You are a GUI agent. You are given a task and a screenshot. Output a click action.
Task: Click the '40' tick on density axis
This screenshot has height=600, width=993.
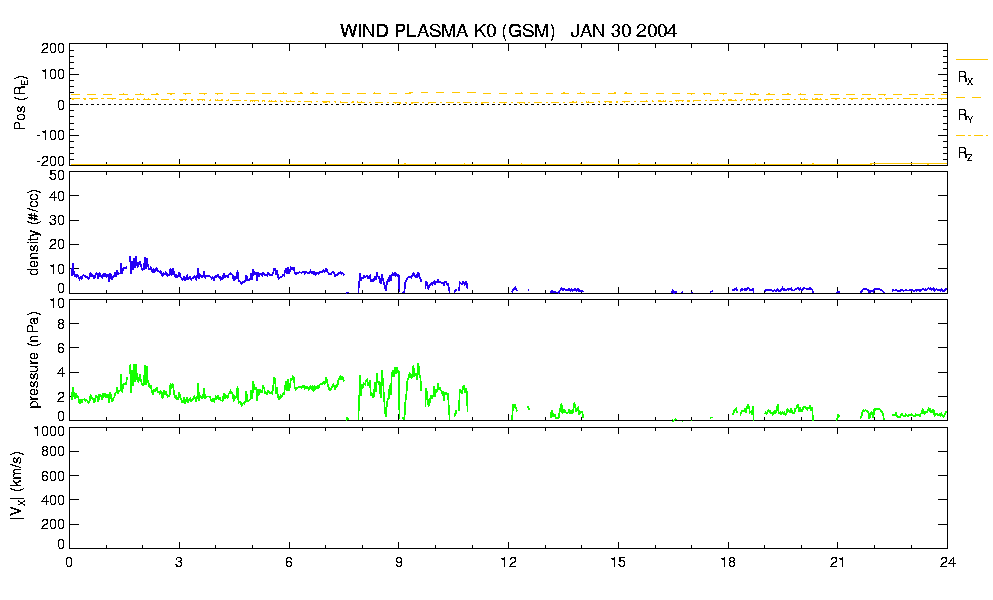coord(58,196)
